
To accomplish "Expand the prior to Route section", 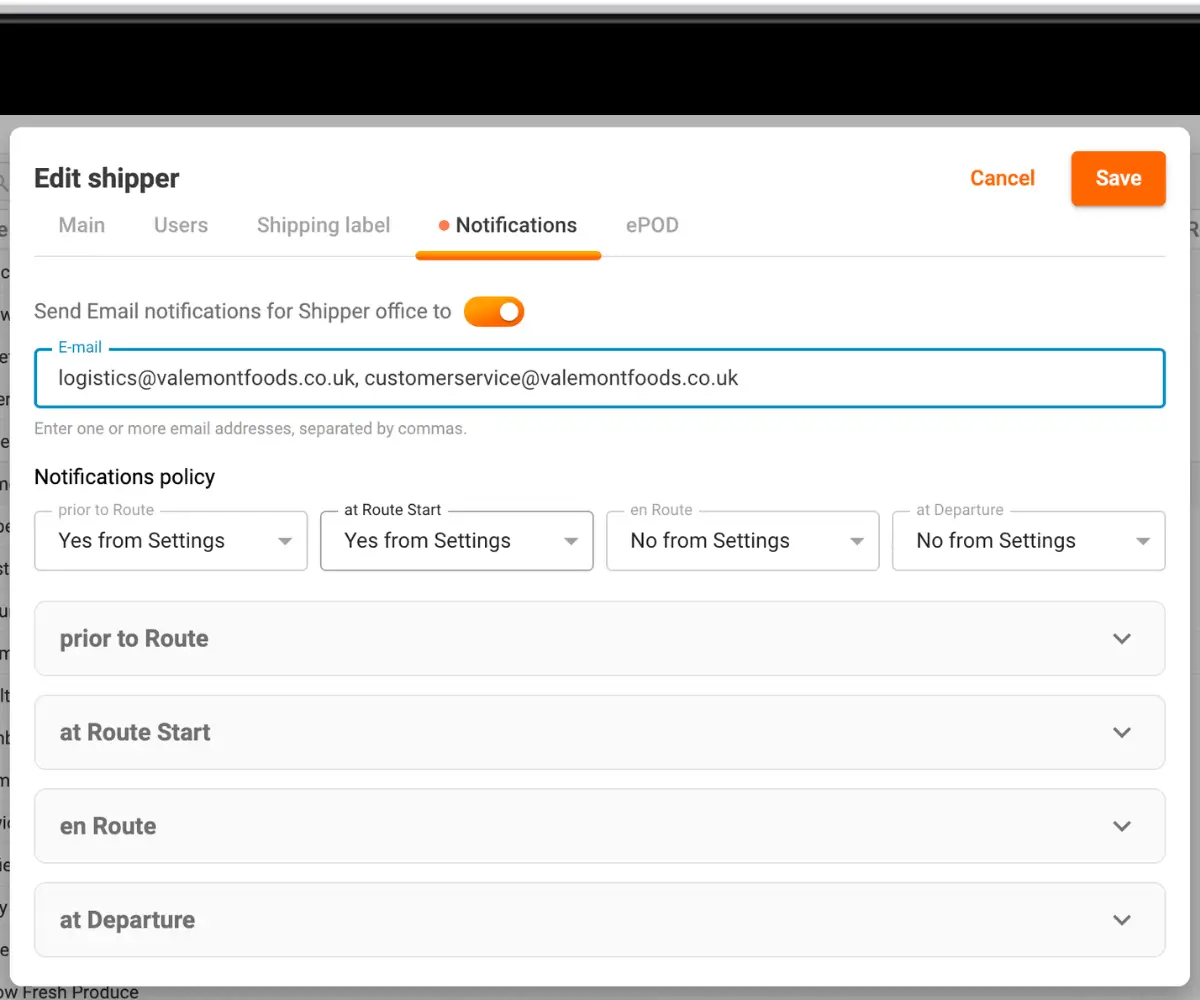I will click(600, 639).
